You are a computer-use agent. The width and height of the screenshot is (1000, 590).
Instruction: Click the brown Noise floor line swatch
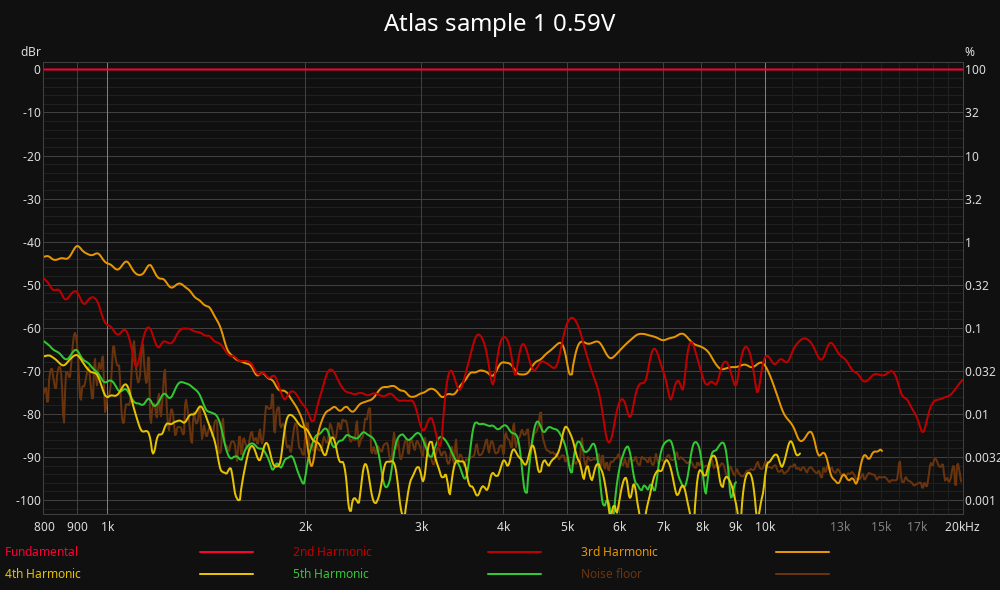tap(802, 574)
